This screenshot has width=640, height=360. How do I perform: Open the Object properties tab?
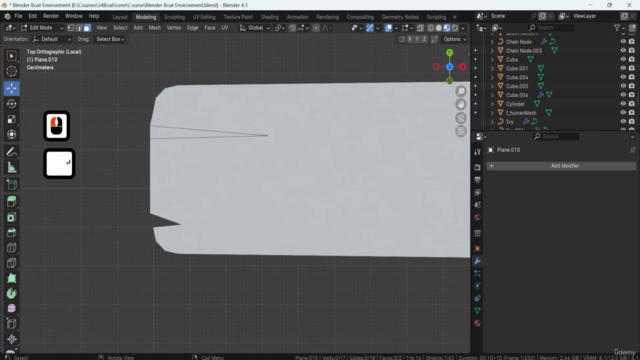point(477,249)
